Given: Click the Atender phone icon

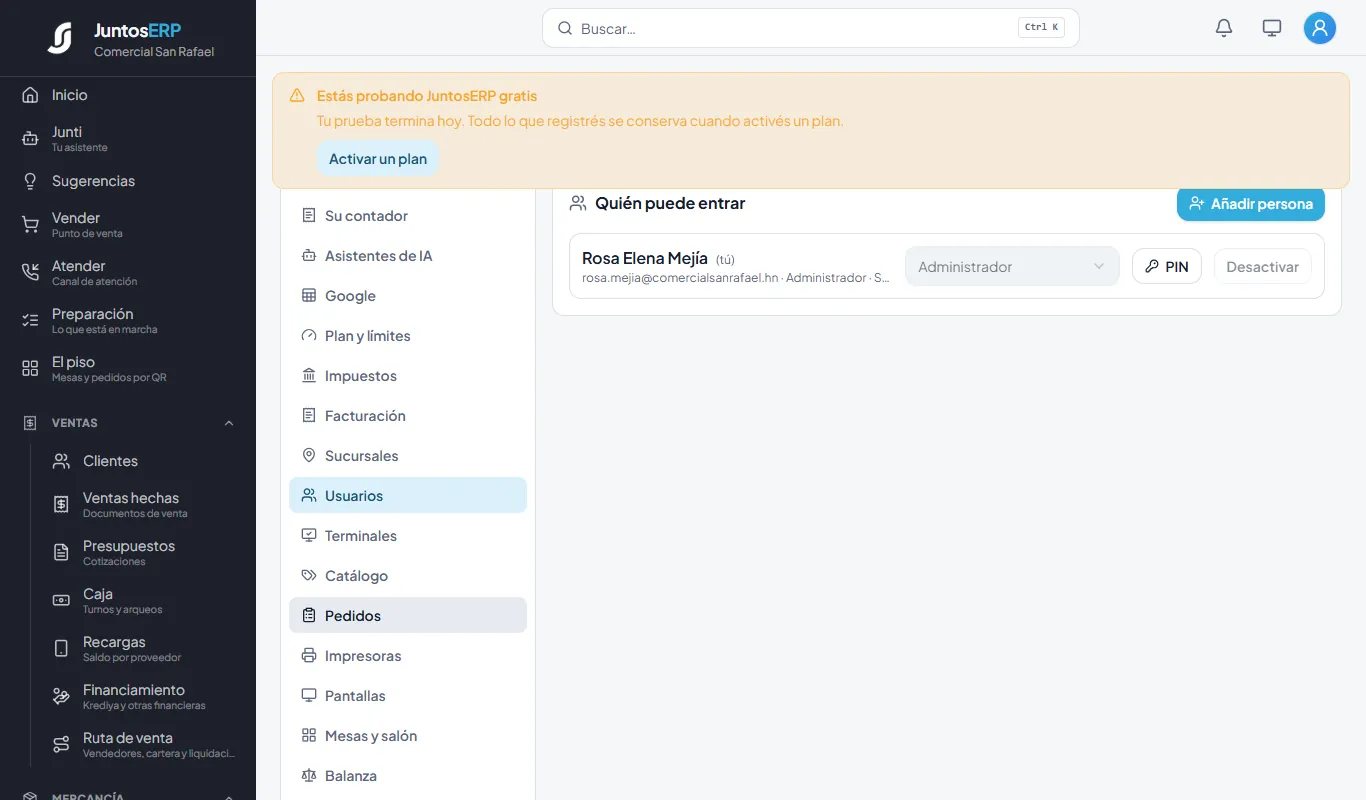Looking at the screenshot, I should [x=30, y=273].
